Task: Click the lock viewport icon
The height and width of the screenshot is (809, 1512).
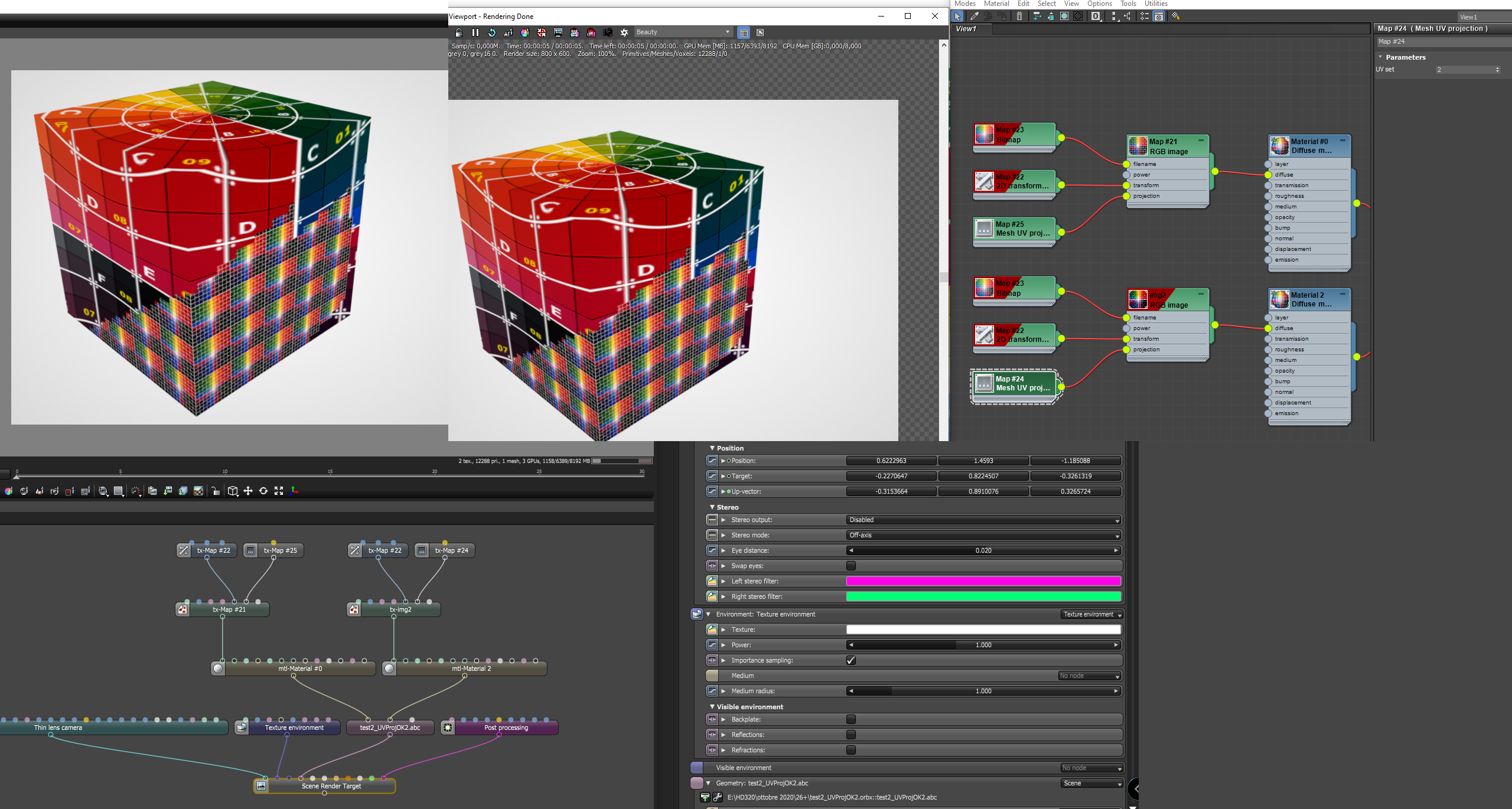Action: 459,32
